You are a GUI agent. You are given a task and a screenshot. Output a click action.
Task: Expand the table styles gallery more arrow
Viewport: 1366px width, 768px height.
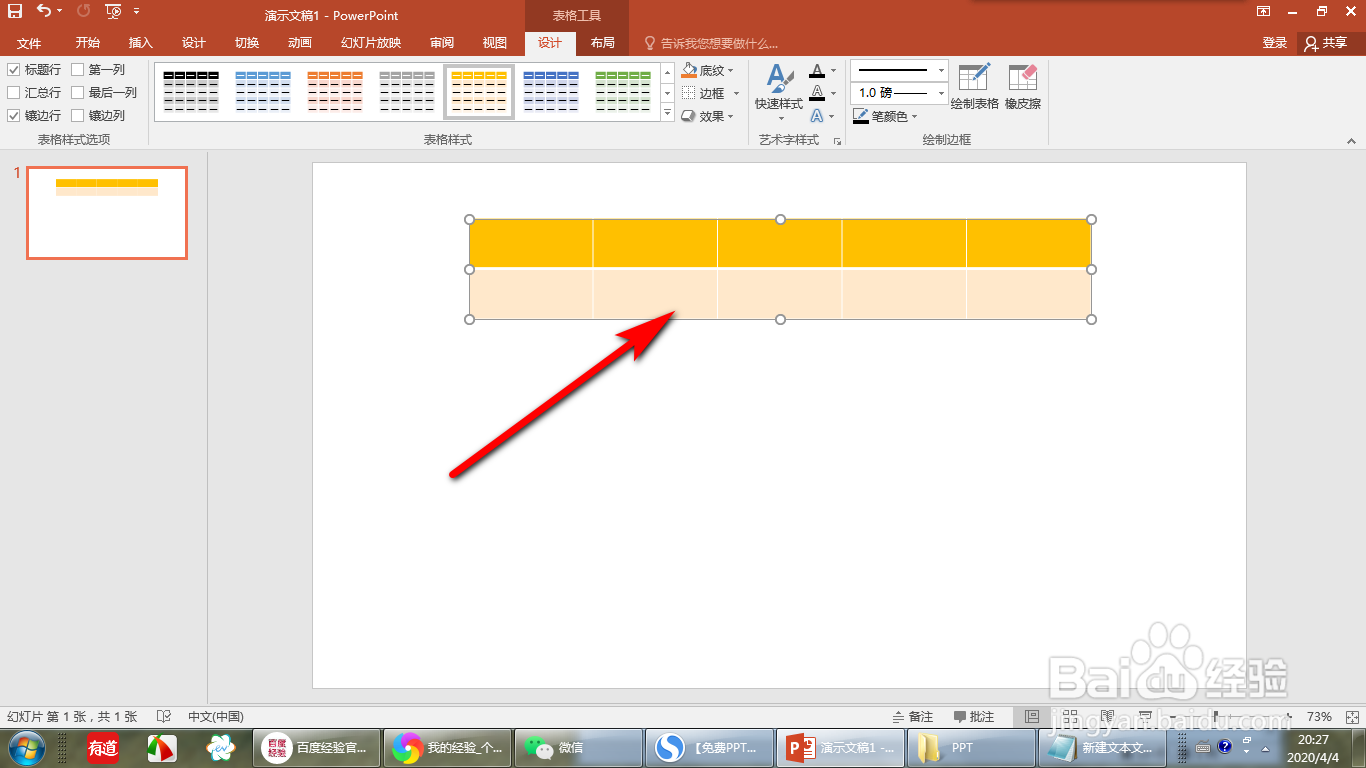(x=668, y=113)
